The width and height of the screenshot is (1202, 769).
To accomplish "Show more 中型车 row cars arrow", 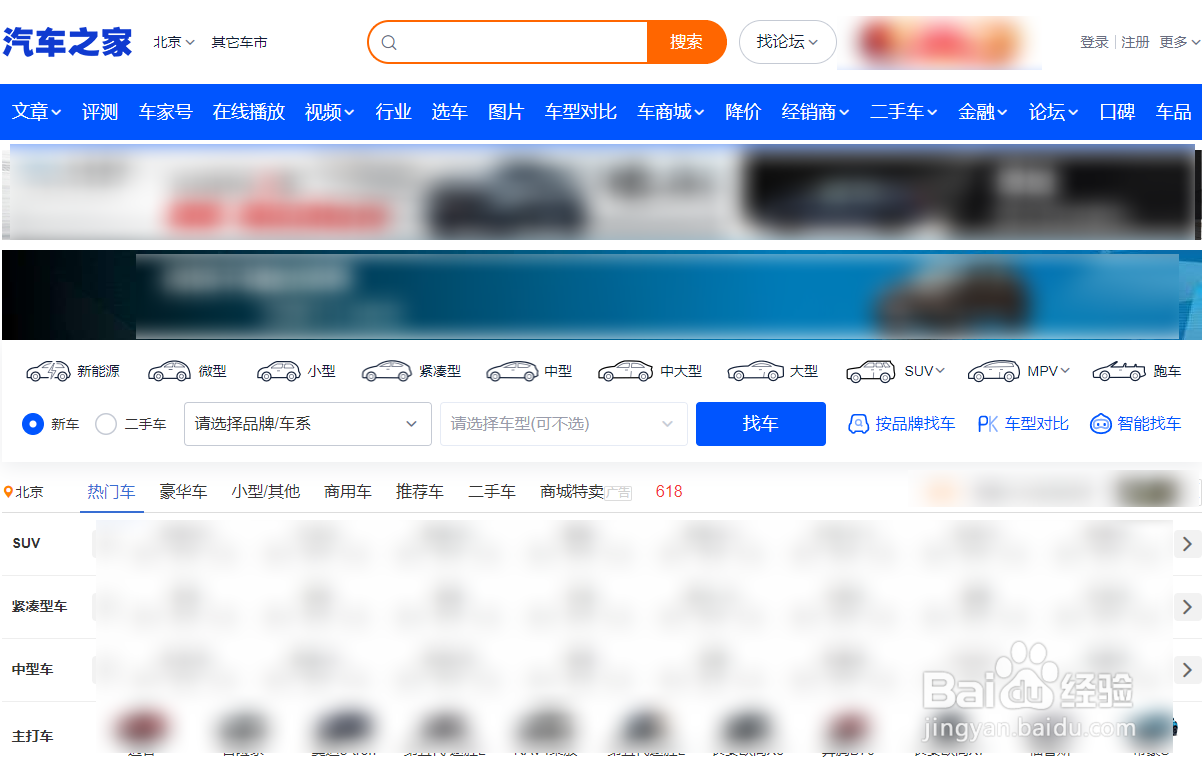I will (1187, 669).
